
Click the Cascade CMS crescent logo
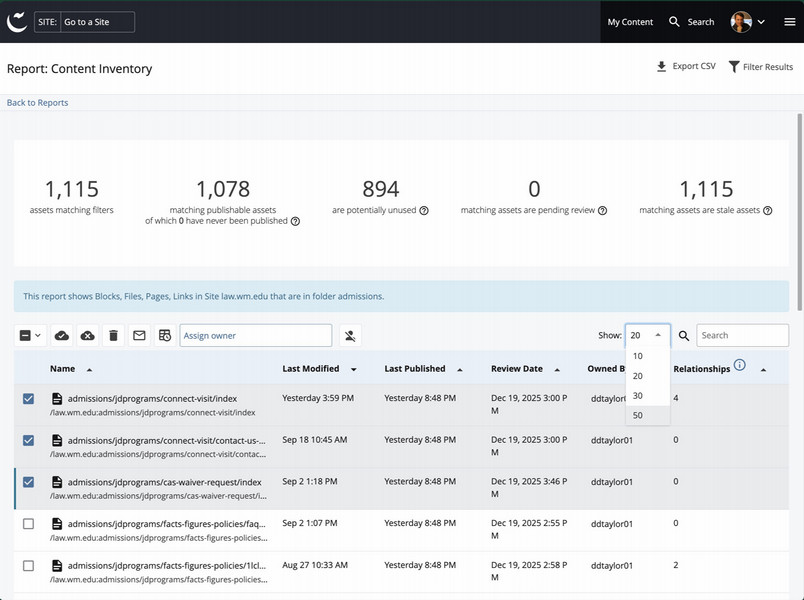point(16,22)
